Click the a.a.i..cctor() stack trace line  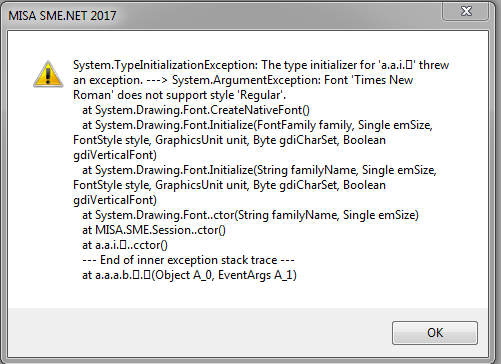tap(125, 245)
